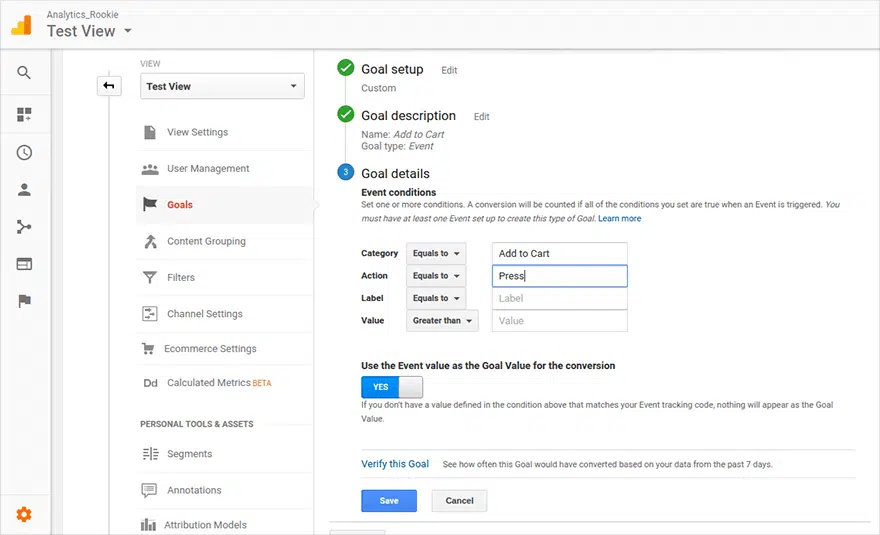
Task: Open the Customization dashboard icon
Action: pyautogui.click(x=24, y=114)
